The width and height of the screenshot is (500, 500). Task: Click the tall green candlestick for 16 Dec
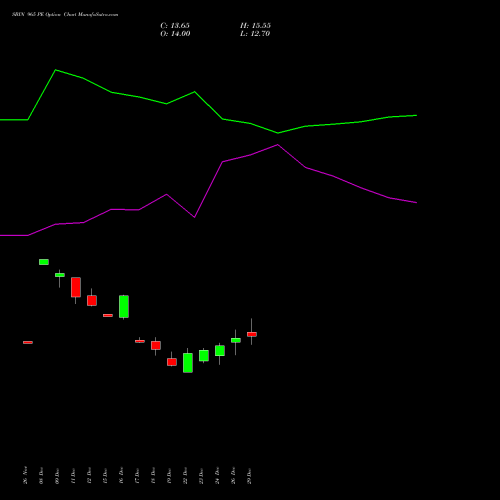(124, 306)
